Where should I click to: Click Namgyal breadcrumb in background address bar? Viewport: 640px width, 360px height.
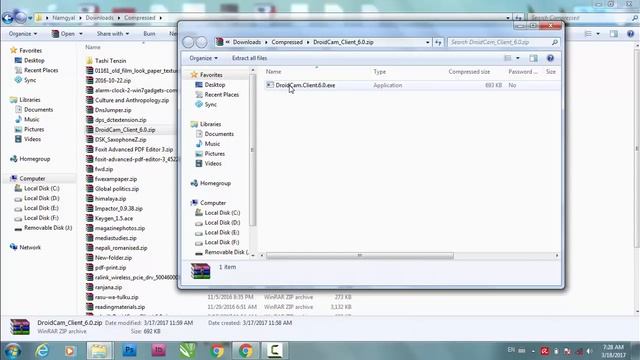tap(64, 18)
